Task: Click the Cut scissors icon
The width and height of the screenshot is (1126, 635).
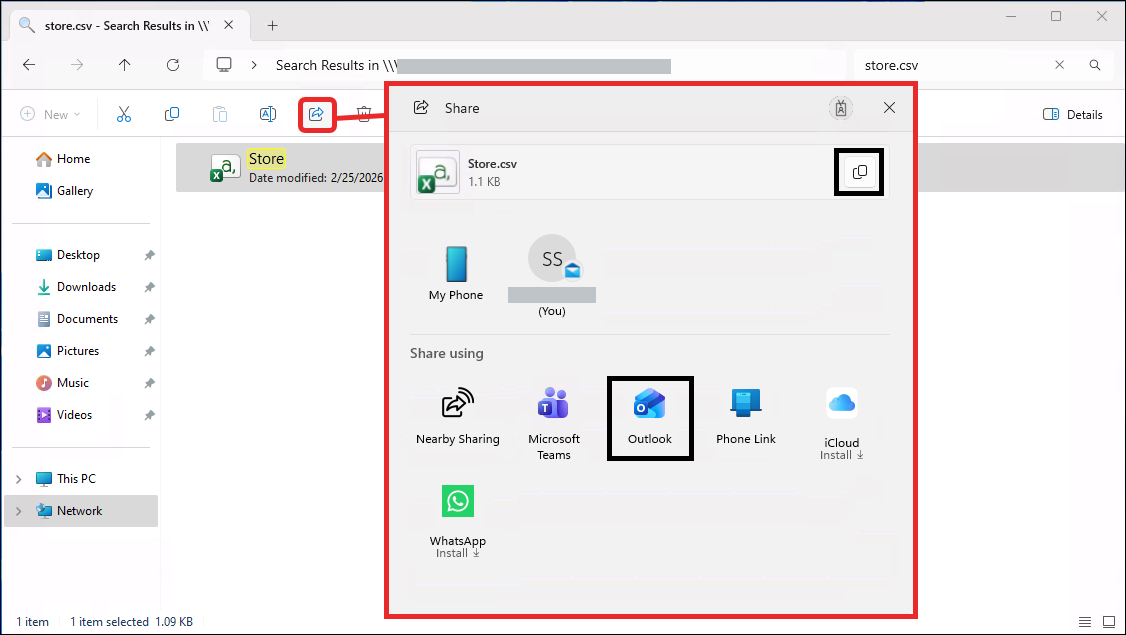Action: pyautogui.click(x=124, y=114)
